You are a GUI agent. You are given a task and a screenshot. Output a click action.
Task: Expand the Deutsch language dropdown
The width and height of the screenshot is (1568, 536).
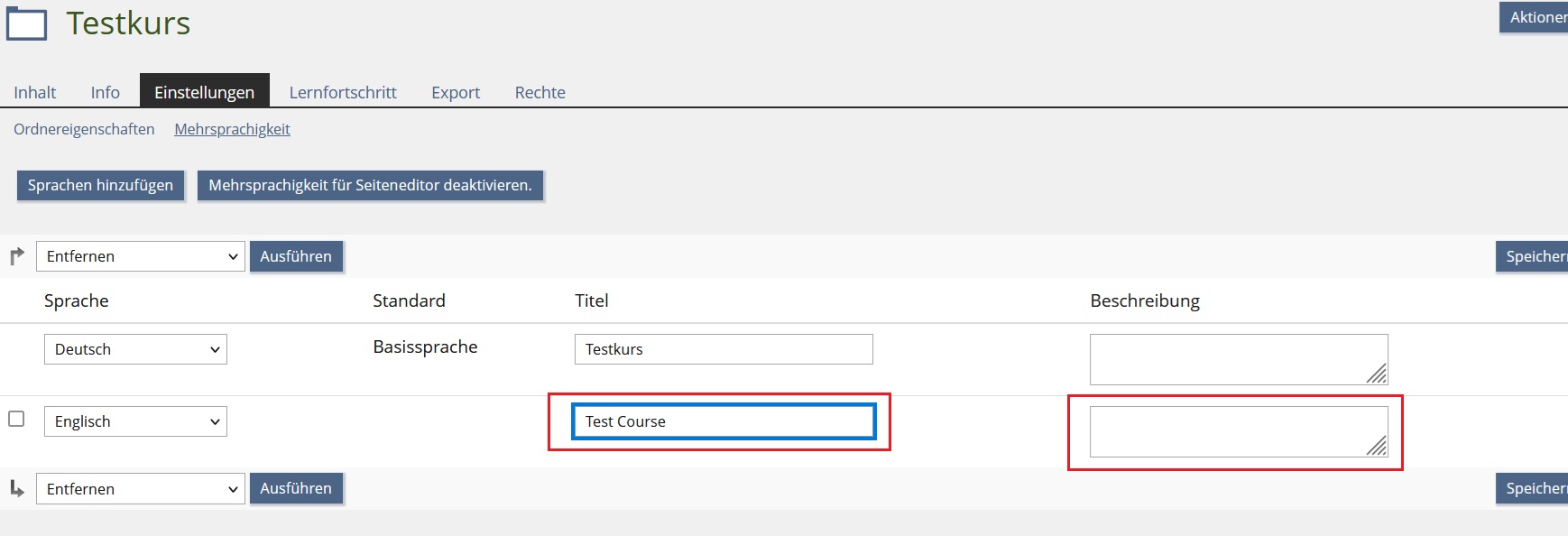tap(135, 349)
